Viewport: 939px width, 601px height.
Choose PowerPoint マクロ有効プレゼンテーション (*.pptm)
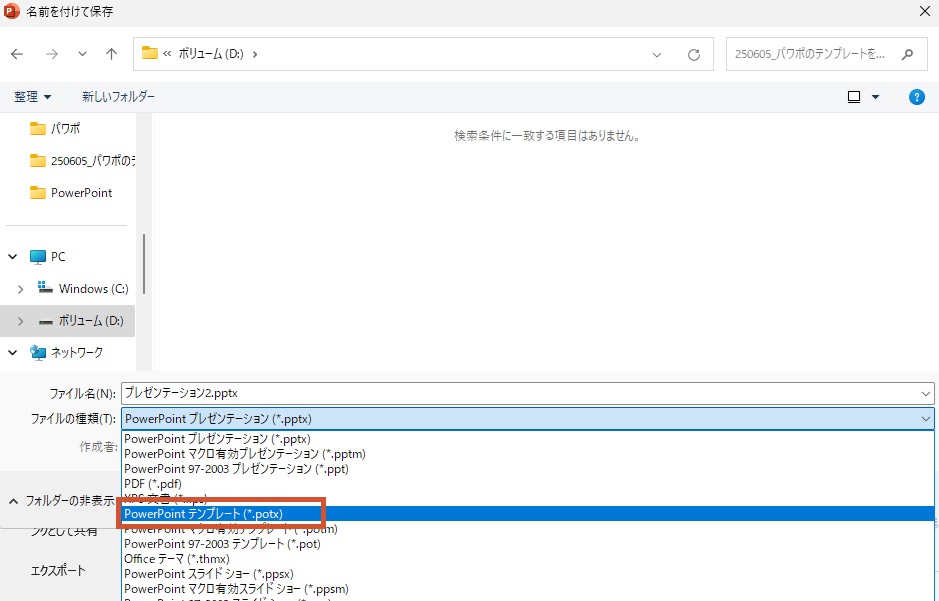[527, 454]
